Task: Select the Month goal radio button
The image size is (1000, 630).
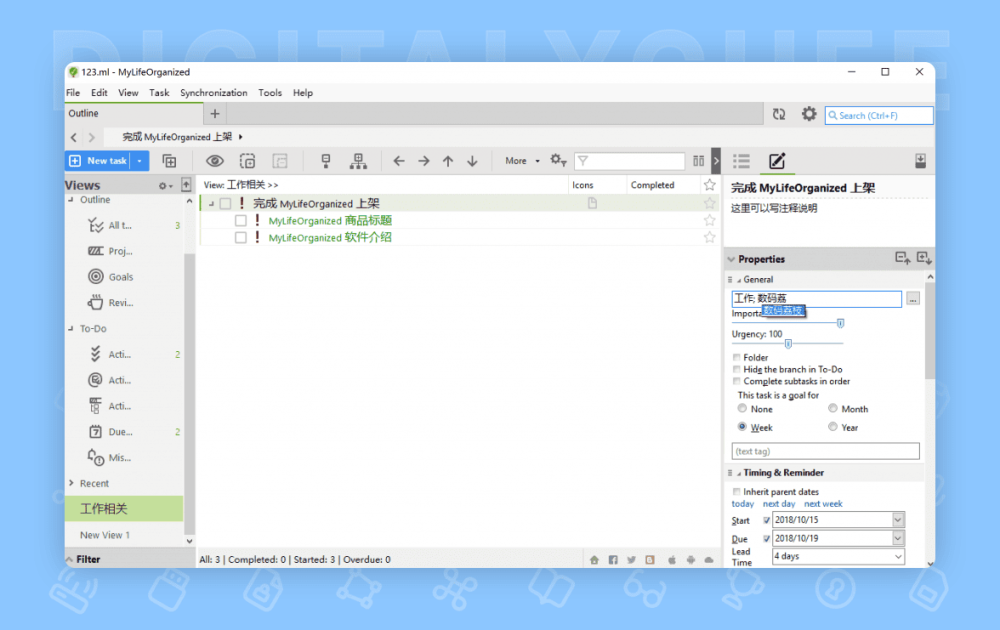Action: click(x=832, y=409)
